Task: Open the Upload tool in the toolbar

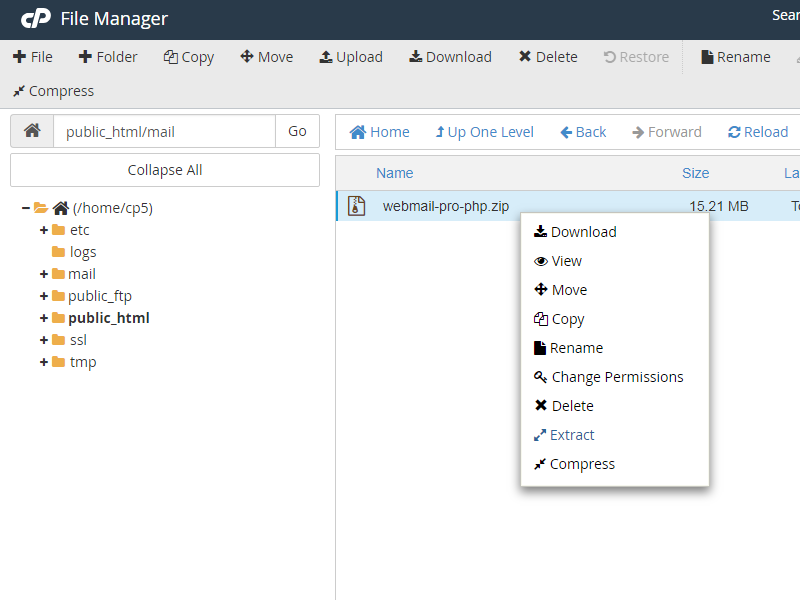Action: point(351,57)
